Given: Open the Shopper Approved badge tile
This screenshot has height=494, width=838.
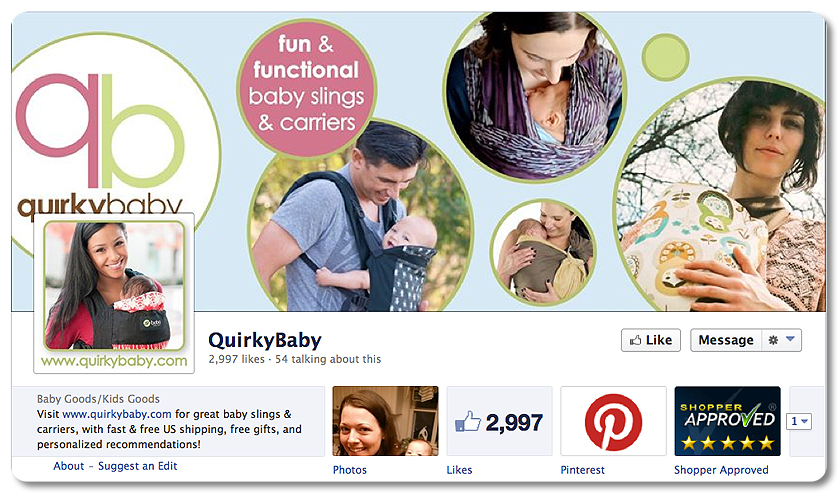Looking at the screenshot, I should click(x=727, y=421).
